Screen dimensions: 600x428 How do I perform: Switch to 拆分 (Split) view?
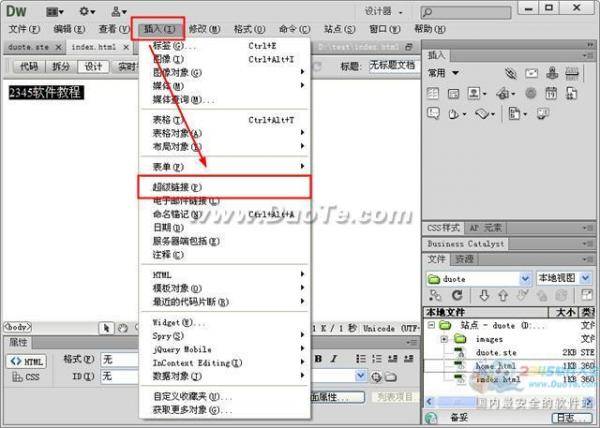tap(61, 66)
